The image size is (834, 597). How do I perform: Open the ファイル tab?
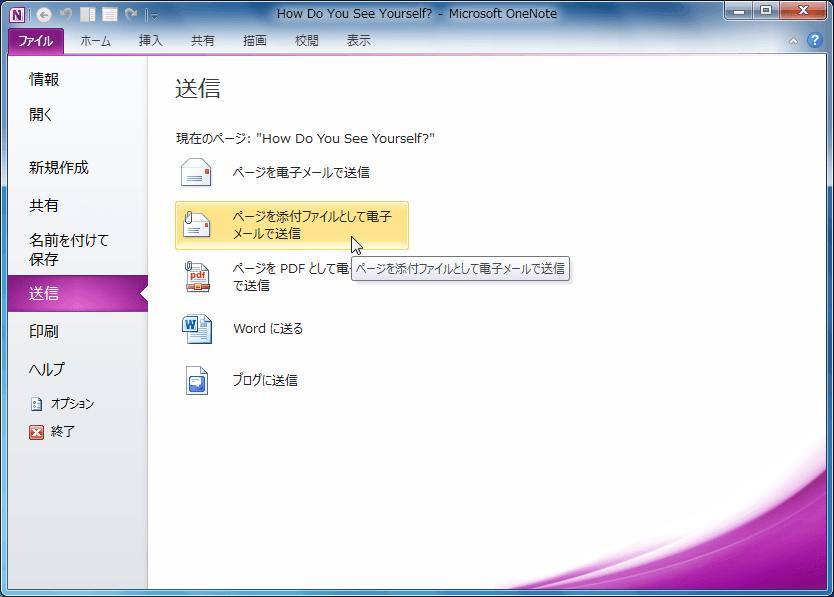pyautogui.click(x=36, y=41)
